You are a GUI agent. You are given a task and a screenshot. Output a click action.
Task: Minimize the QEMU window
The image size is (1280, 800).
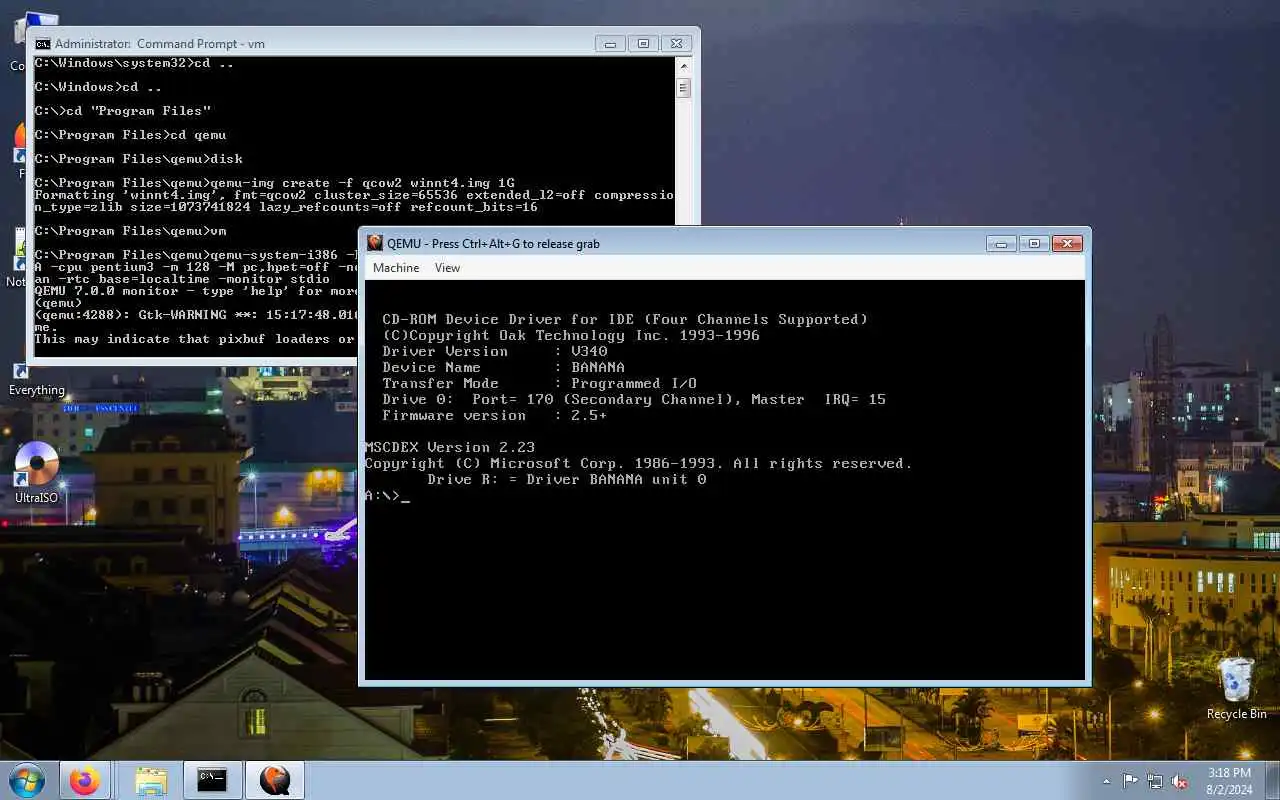pyautogui.click(x=1001, y=243)
